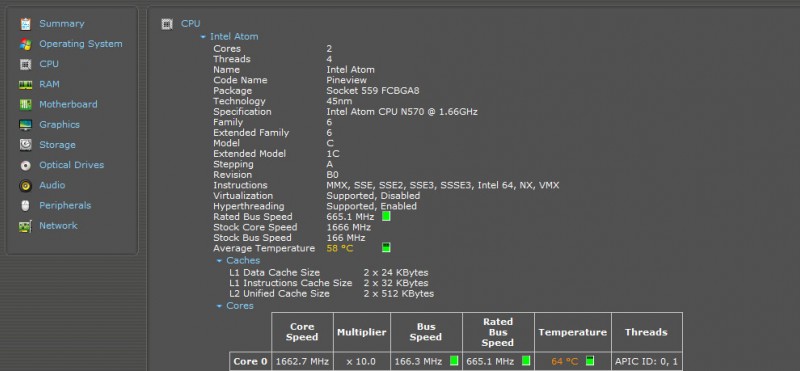
Task: Collapse the Intel Atom tree node
Action: point(203,37)
